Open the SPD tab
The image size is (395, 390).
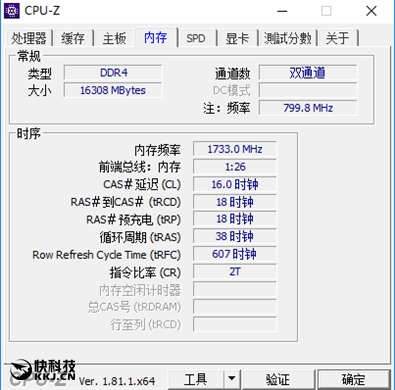pyautogui.click(x=196, y=38)
